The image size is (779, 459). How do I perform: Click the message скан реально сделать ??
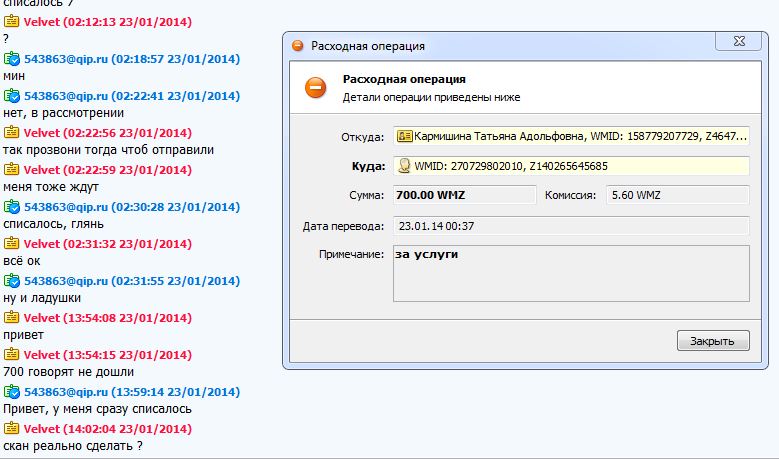point(73,446)
